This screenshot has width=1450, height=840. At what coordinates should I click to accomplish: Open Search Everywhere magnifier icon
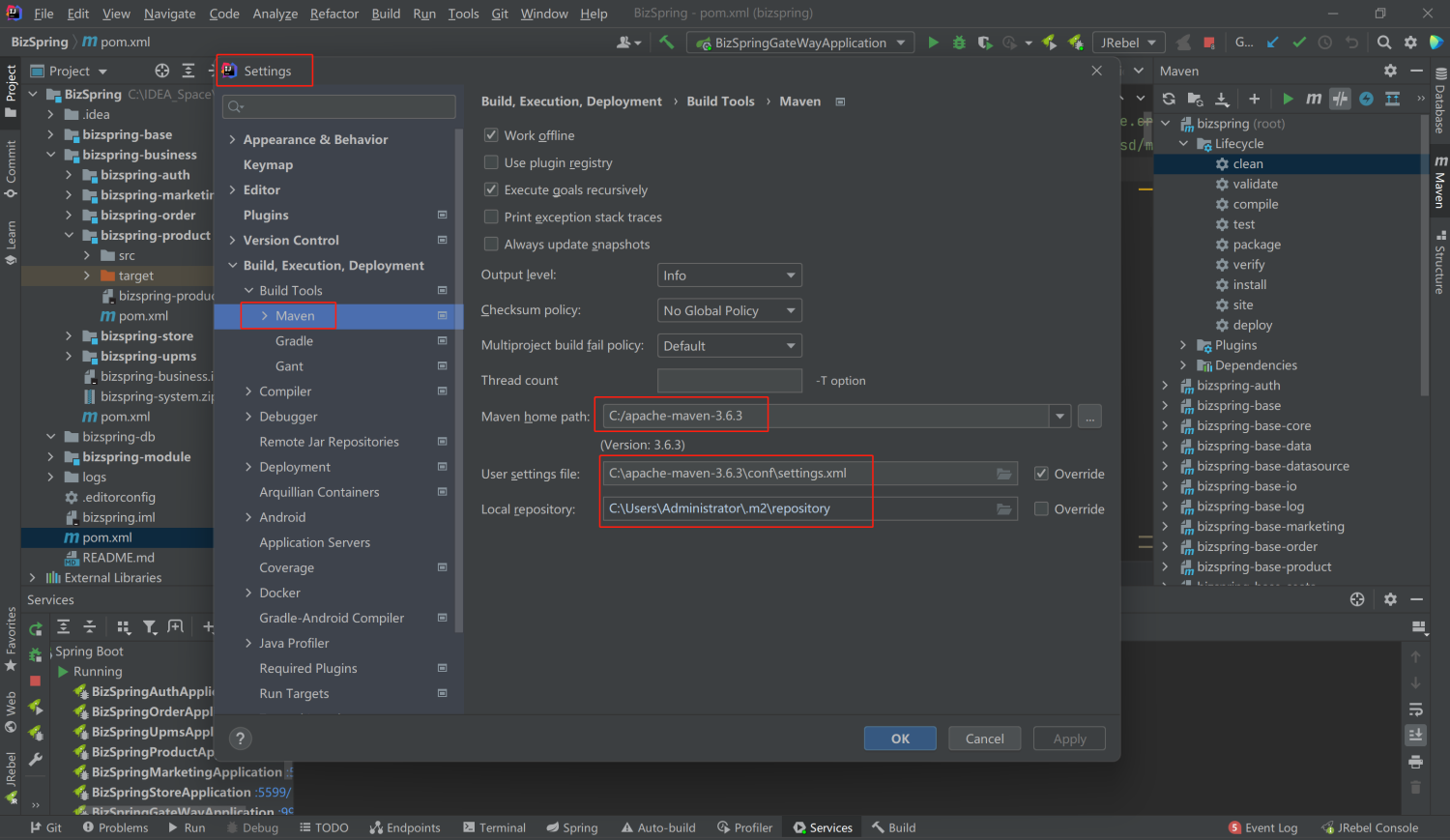tap(1384, 43)
